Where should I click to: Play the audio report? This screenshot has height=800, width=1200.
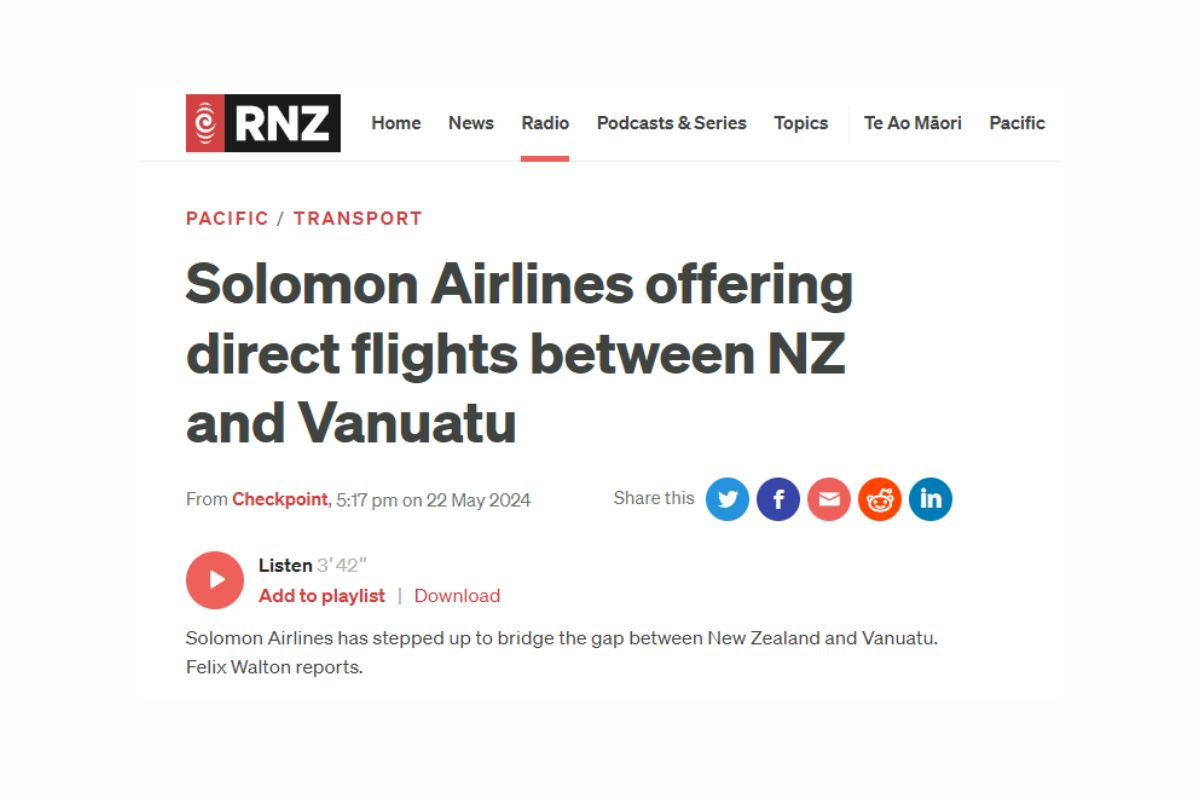click(x=215, y=580)
